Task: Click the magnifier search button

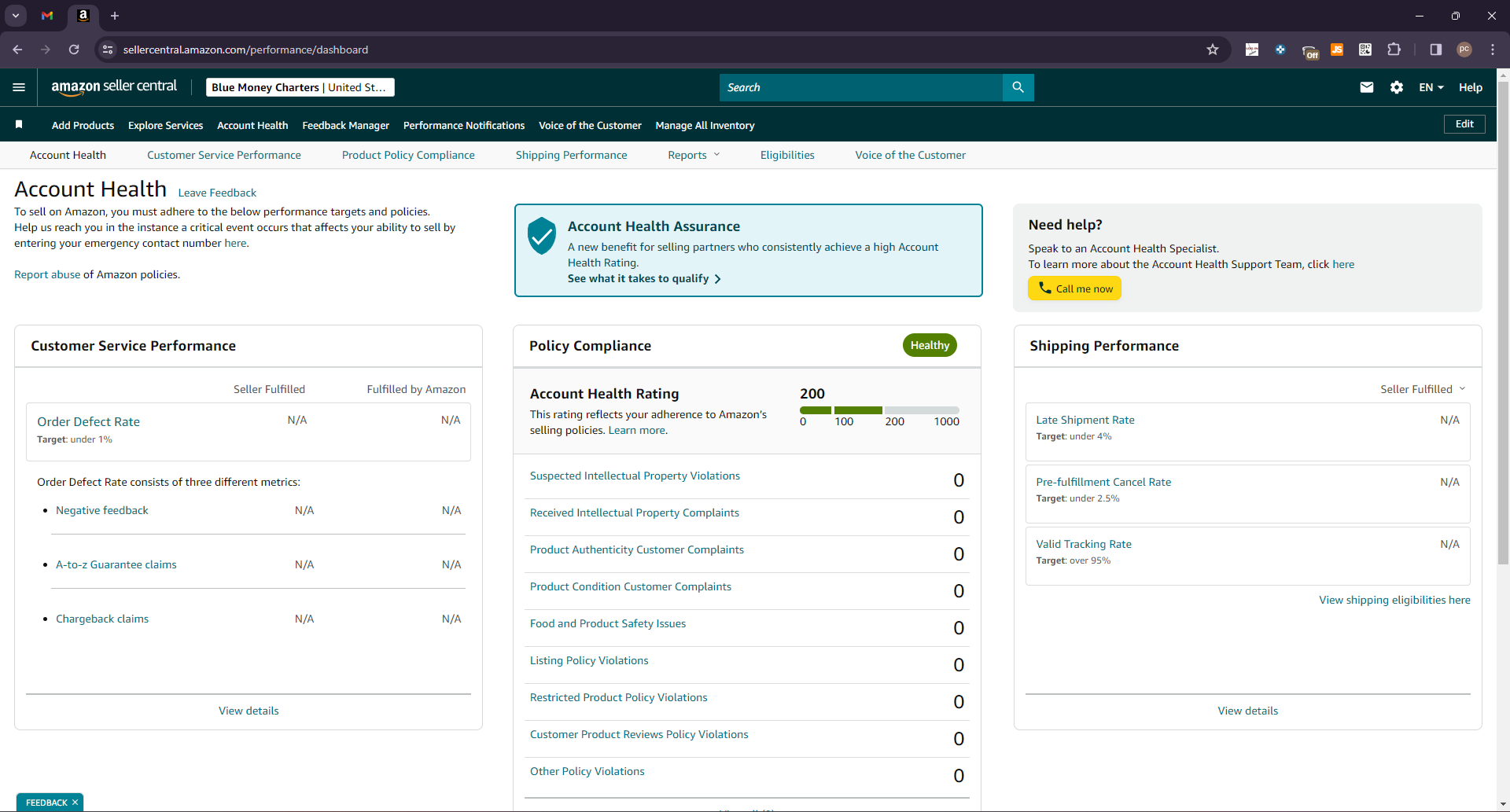Action: [x=1018, y=87]
